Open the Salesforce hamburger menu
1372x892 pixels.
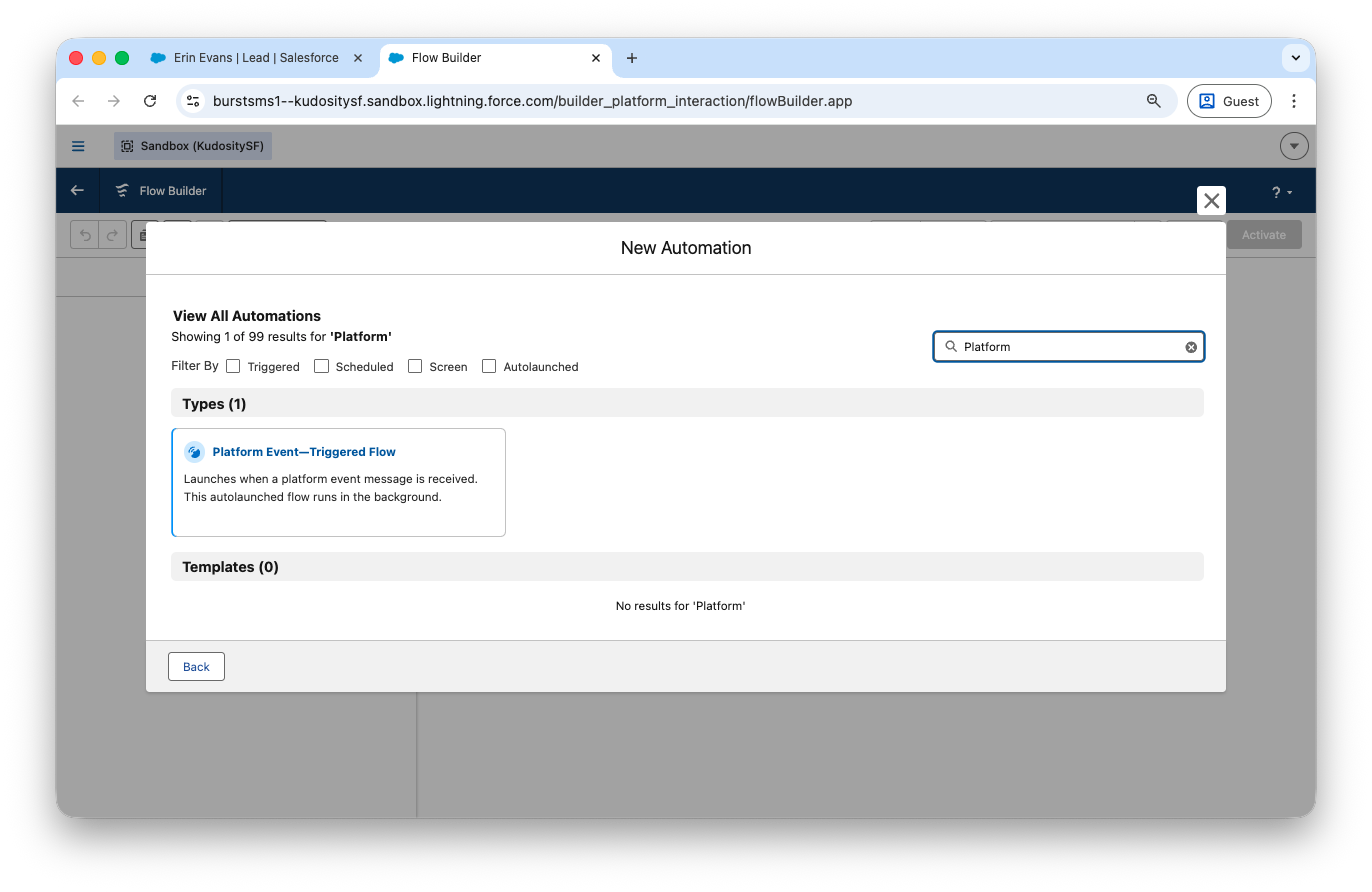78,146
